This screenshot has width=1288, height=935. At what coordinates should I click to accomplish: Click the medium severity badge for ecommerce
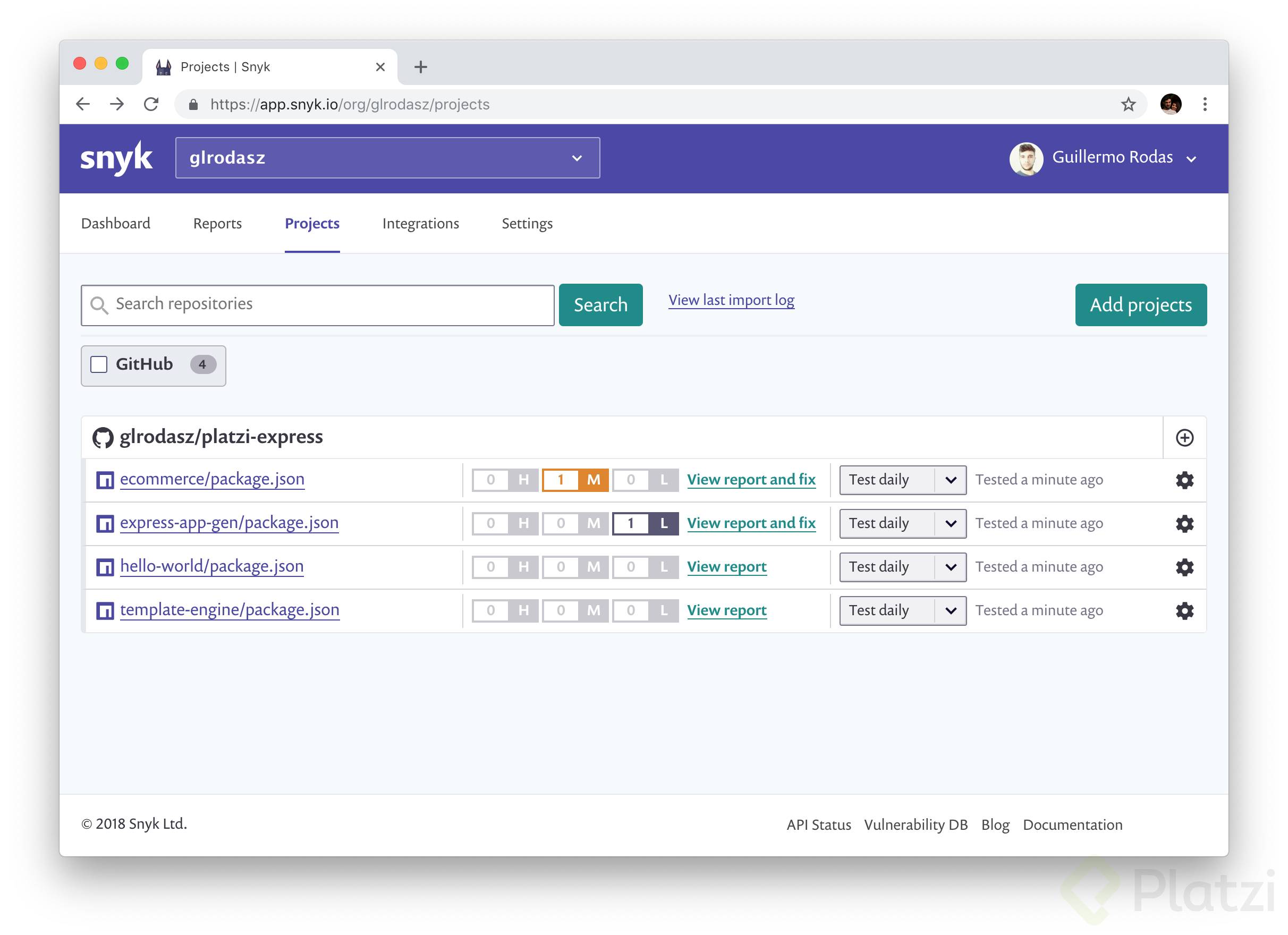(x=575, y=480)
